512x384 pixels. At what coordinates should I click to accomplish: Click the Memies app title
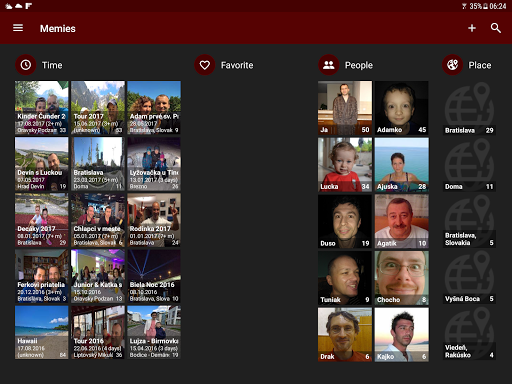(58, 29)
